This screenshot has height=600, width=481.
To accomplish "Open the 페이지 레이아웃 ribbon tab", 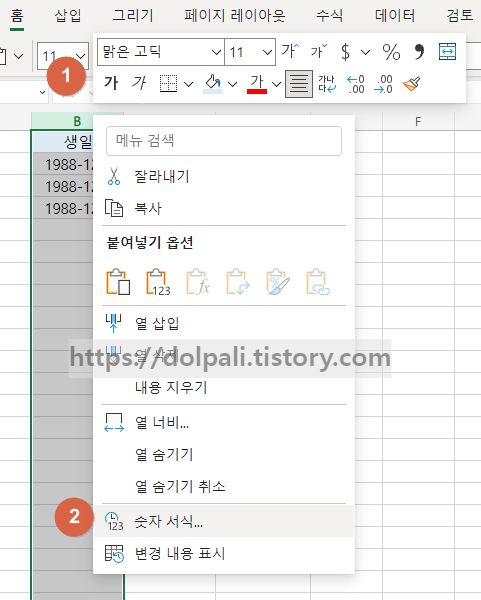I will tap(235, 16).
